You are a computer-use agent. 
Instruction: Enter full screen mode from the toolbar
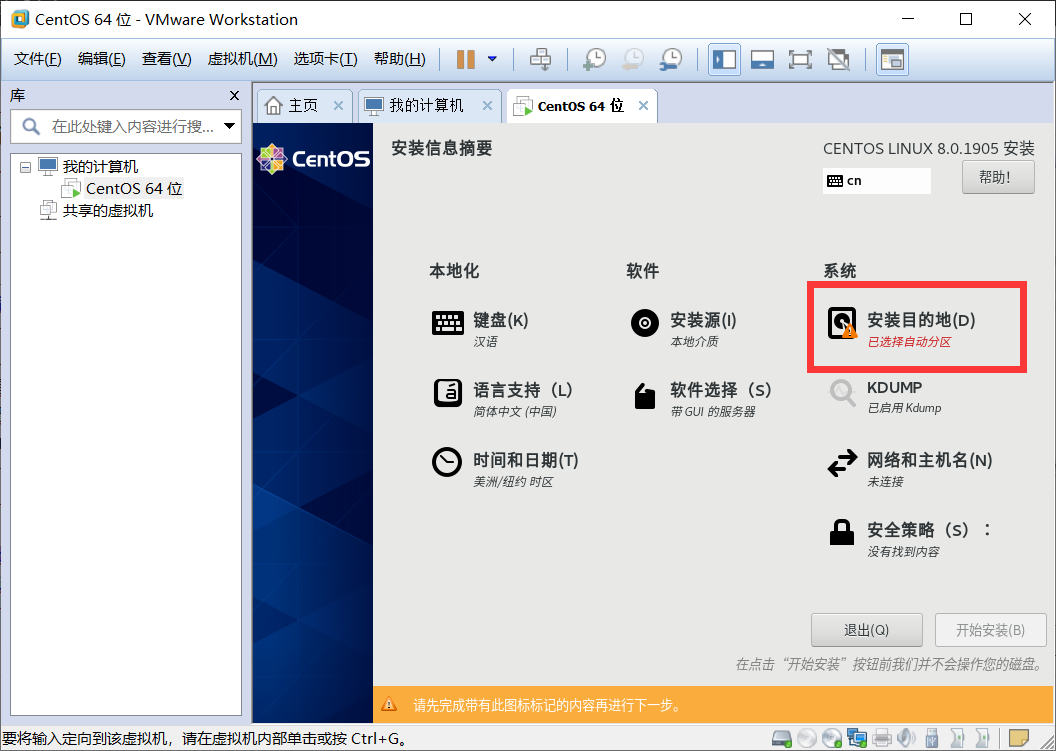[800, 59]
